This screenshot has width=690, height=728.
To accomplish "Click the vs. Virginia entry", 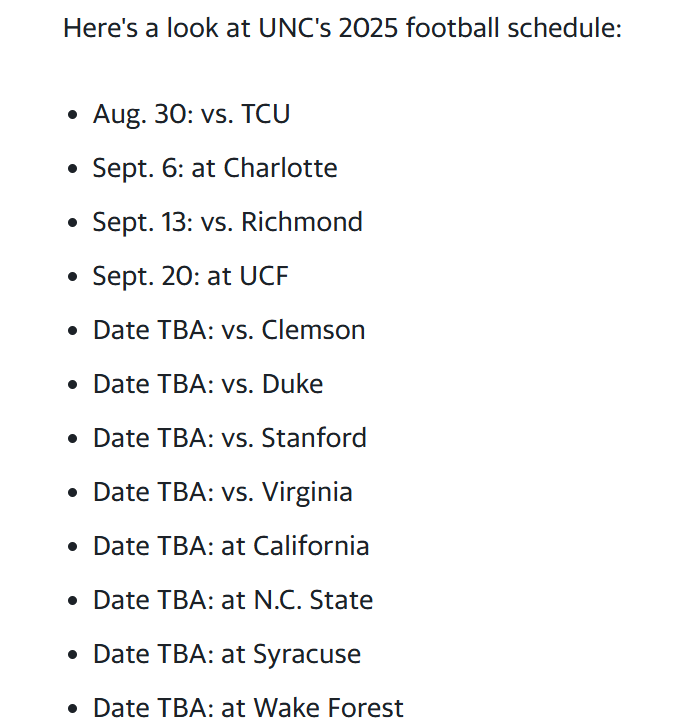I will [x=222, y=492].
